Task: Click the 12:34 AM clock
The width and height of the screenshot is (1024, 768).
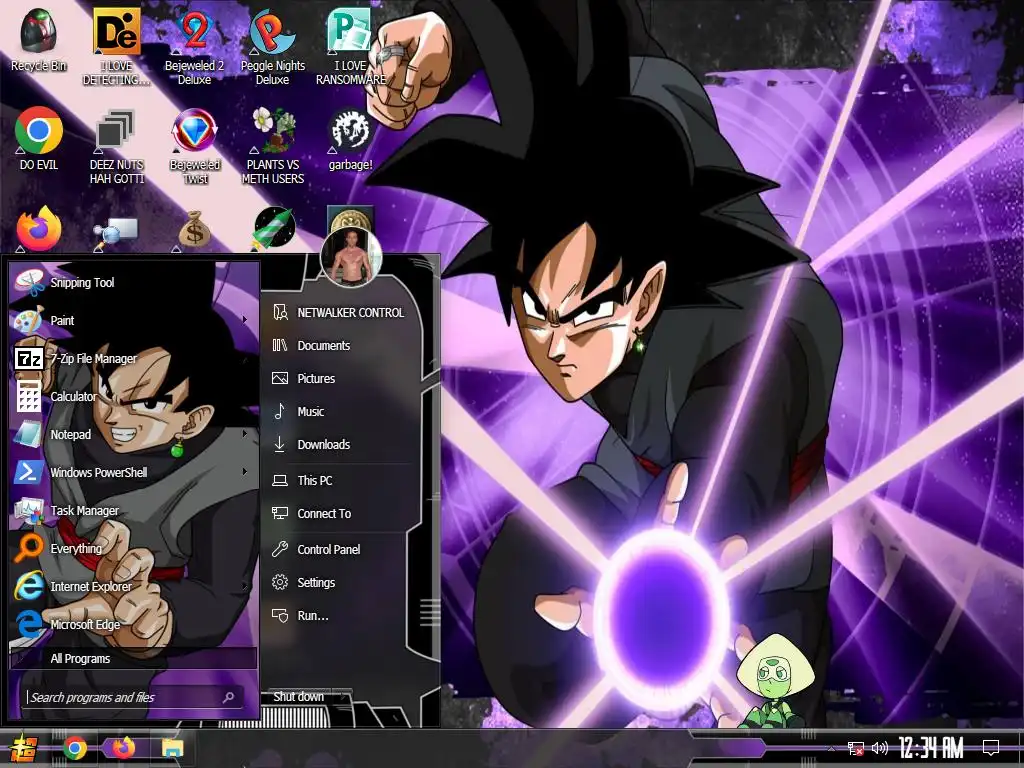Action: click(931, 748)
